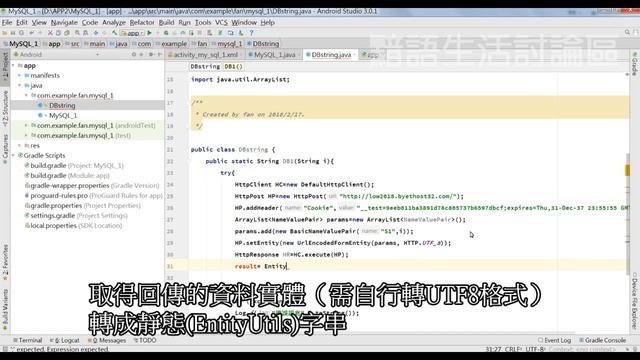Collapse the Gradle Scripts node
The image size is (640, 360).
(x=13, y=156)
